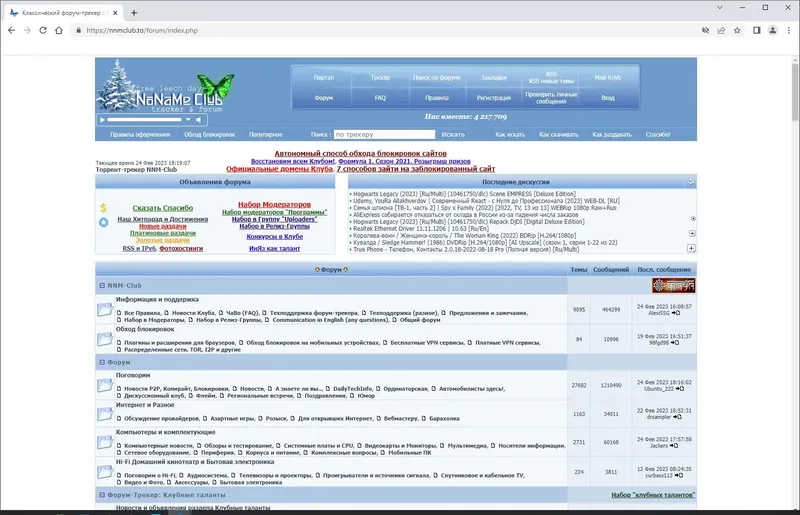Screen dimensions: 800x515
Task: Click the Обход блокировок forum folder icon
Action: click(105, 339)
